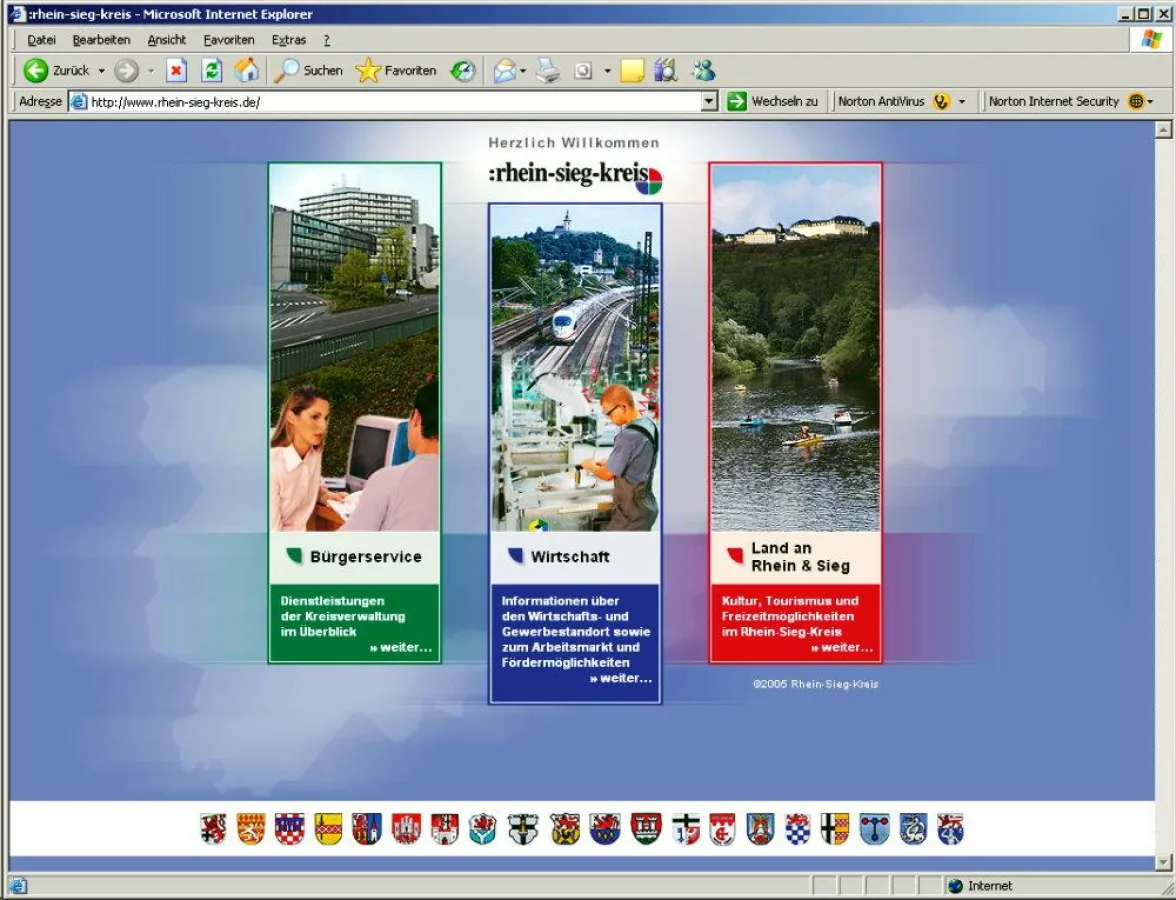Expand the Norton Internet Security dropdown
The width and height of the screenshot is (1176, 900).
(x=1150, y=101)
